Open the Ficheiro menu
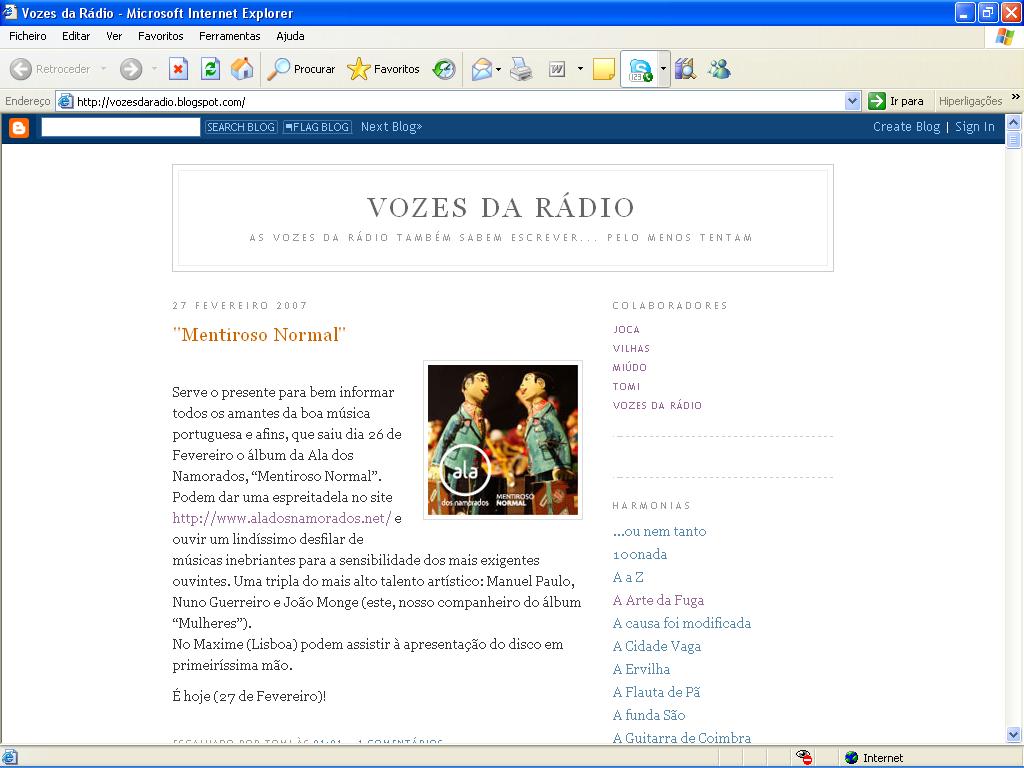 27,36
